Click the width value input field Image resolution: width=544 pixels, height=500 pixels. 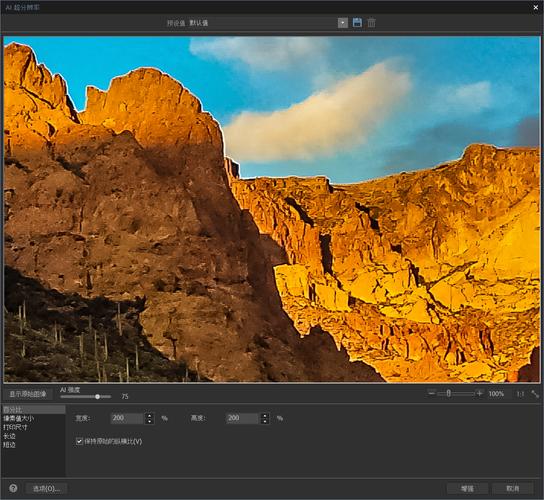(x=127, y=418)
